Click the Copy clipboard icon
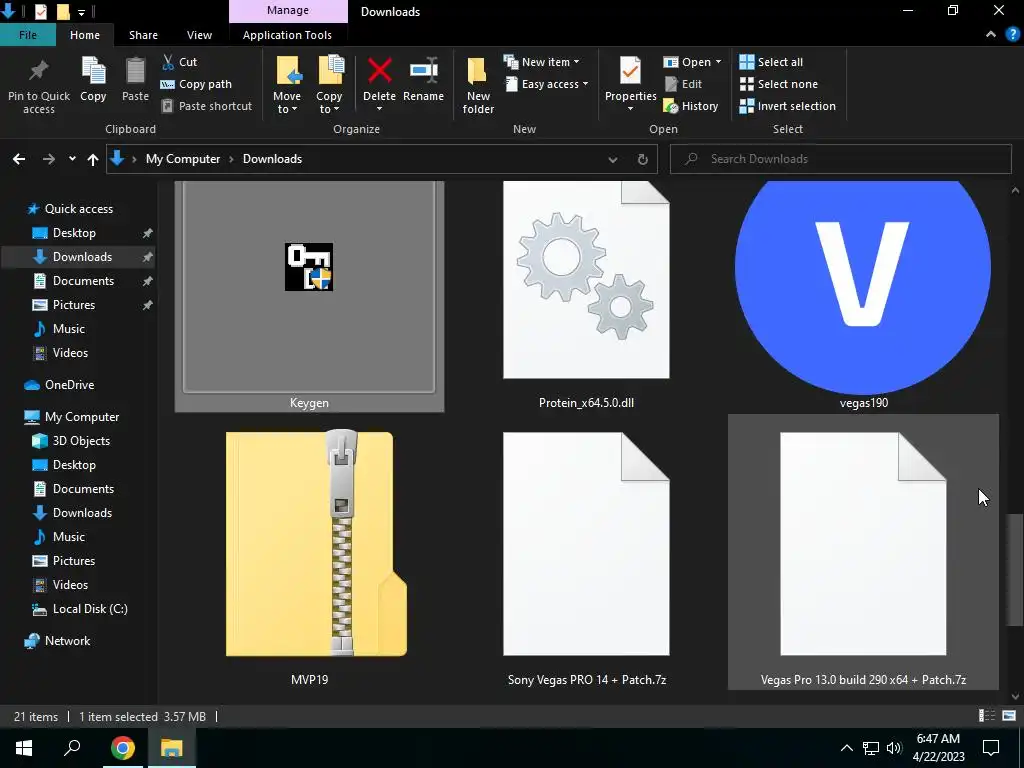 [x=93, y=71]
